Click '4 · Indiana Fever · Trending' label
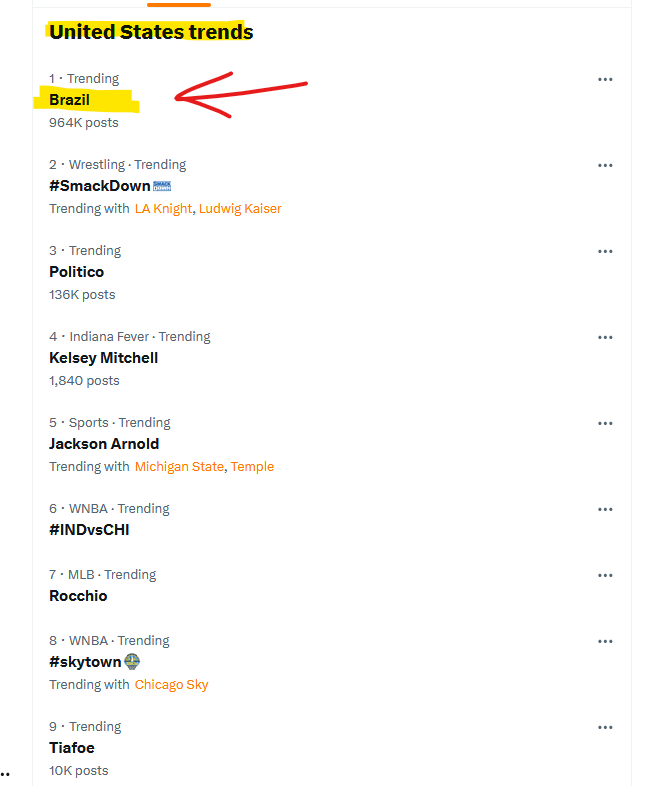 (x=129, y=337)
